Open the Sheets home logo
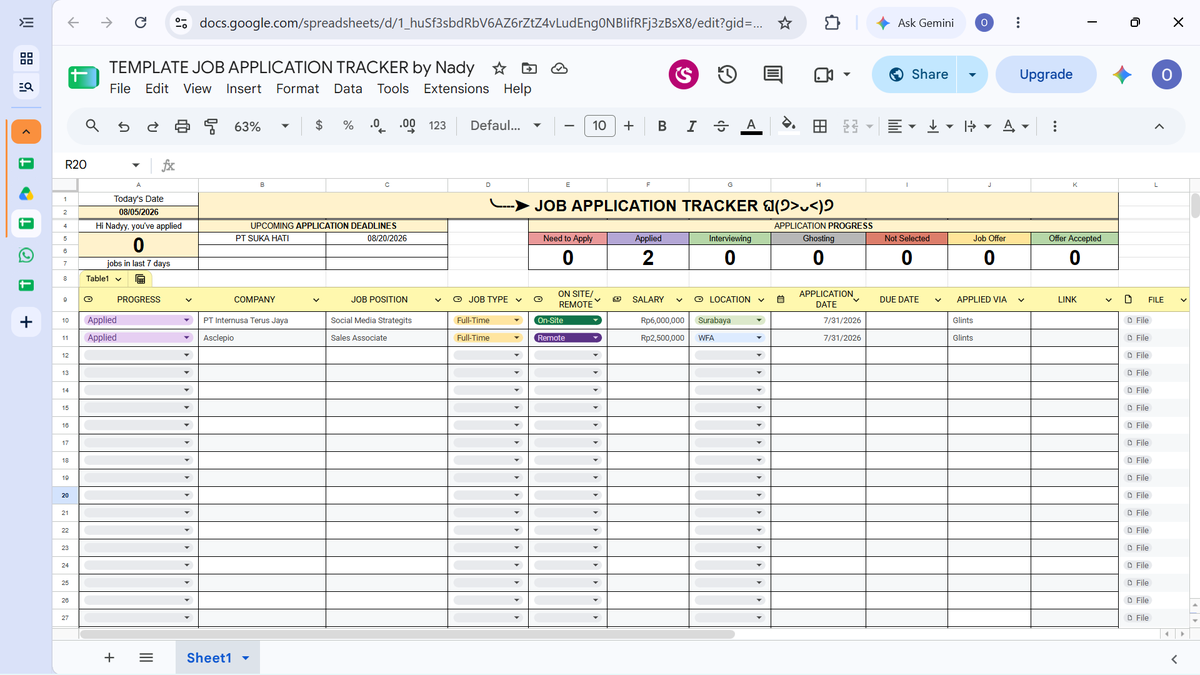The image size is (1200, 675). point(84,77)
